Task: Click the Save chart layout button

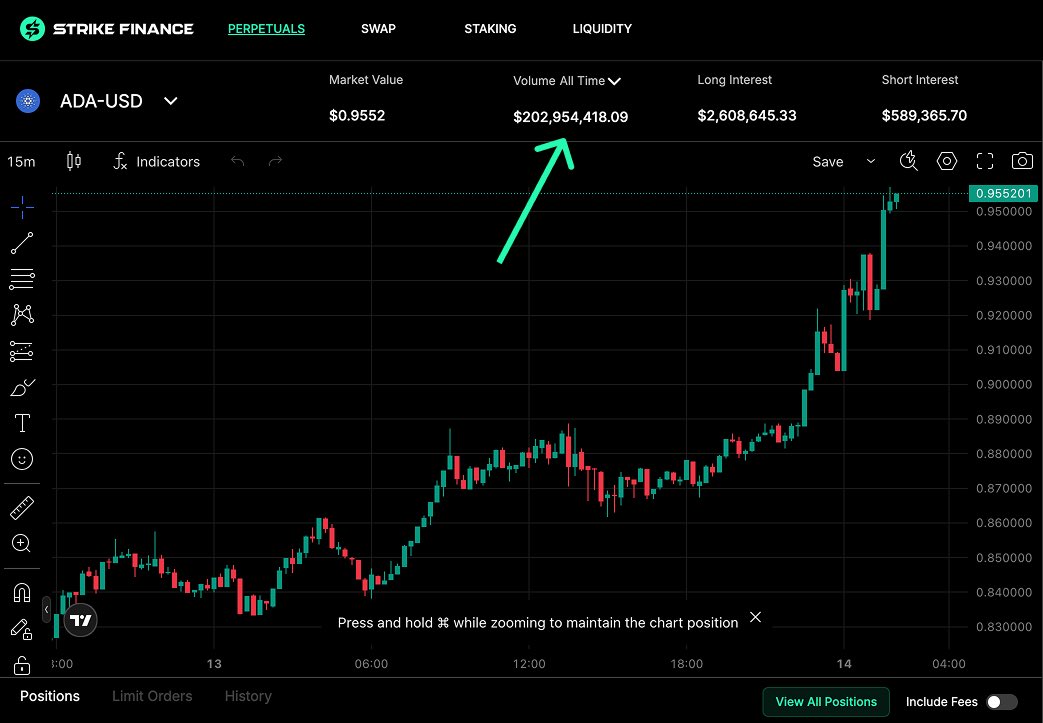Action: click(x=827, y=162)
